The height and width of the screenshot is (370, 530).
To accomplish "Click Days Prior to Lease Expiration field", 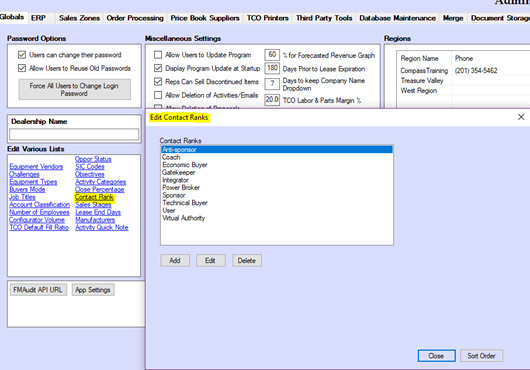I will click(272, 68).
